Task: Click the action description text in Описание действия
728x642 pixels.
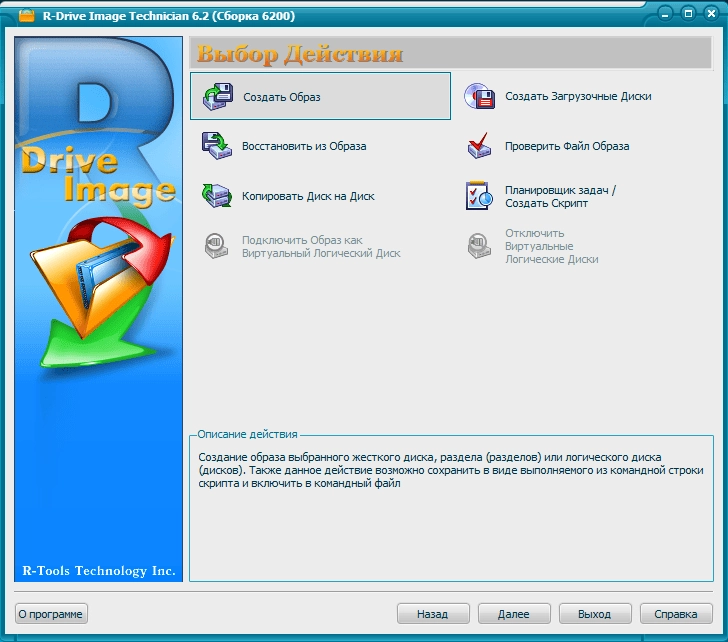Action: pyautogui.click(x=451, y=470)
